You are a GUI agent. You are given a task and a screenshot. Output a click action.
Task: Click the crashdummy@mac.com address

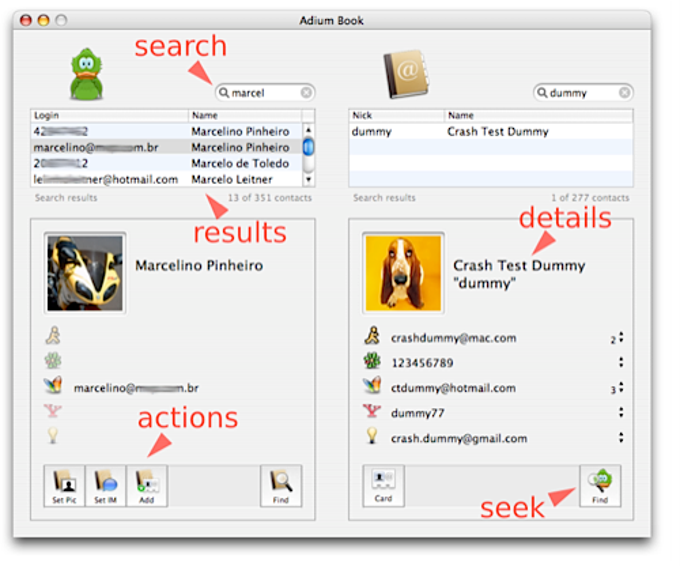pyautogui.click(x=454, y=338)
